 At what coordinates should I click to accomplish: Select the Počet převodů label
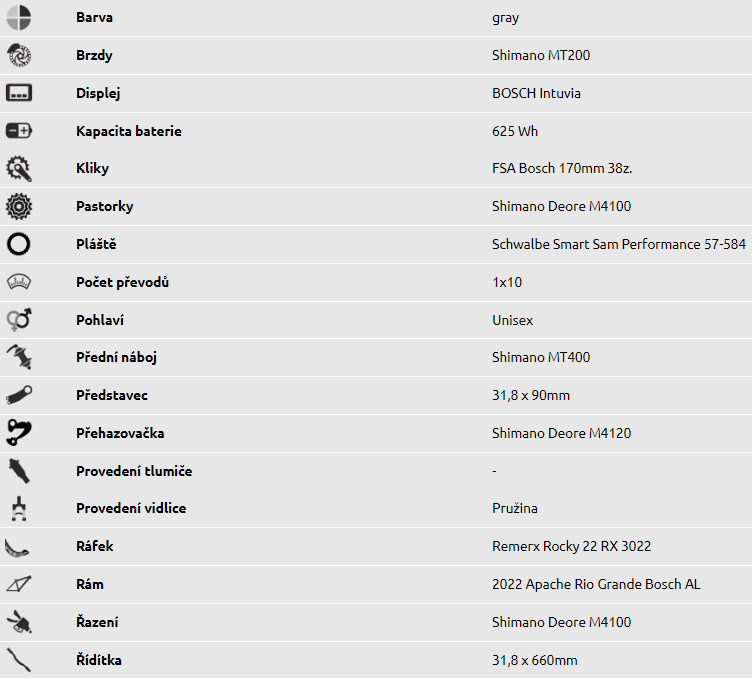122,282
